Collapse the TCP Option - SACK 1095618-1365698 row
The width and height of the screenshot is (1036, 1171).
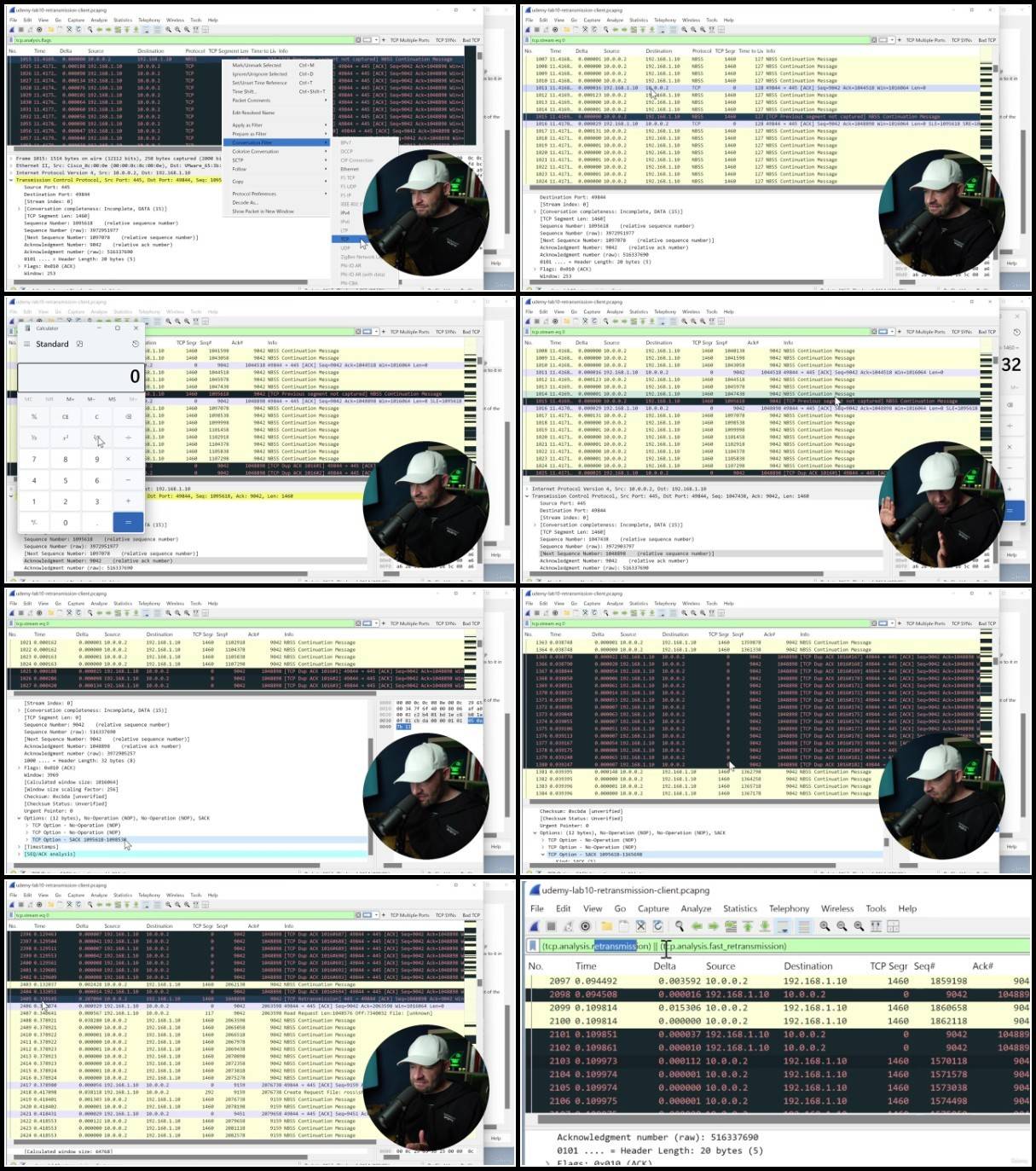click(x=543, y=854)
